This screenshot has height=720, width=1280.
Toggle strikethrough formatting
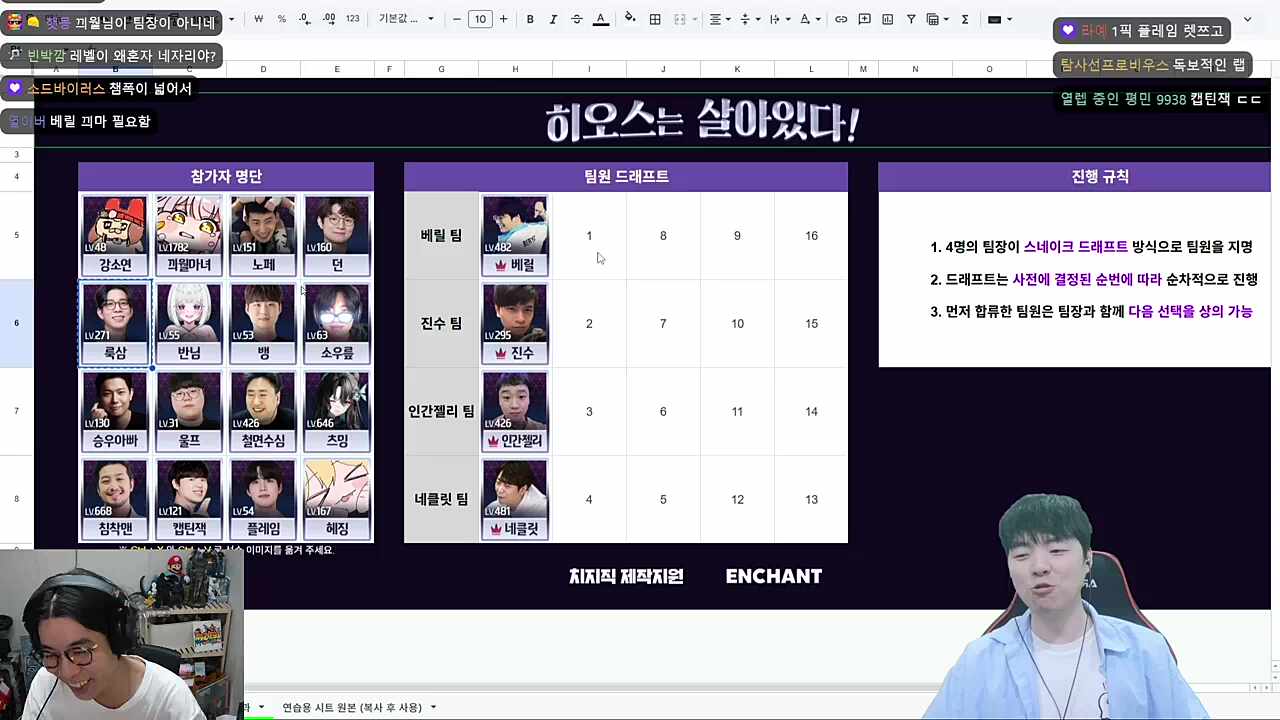tap(577, 19)
